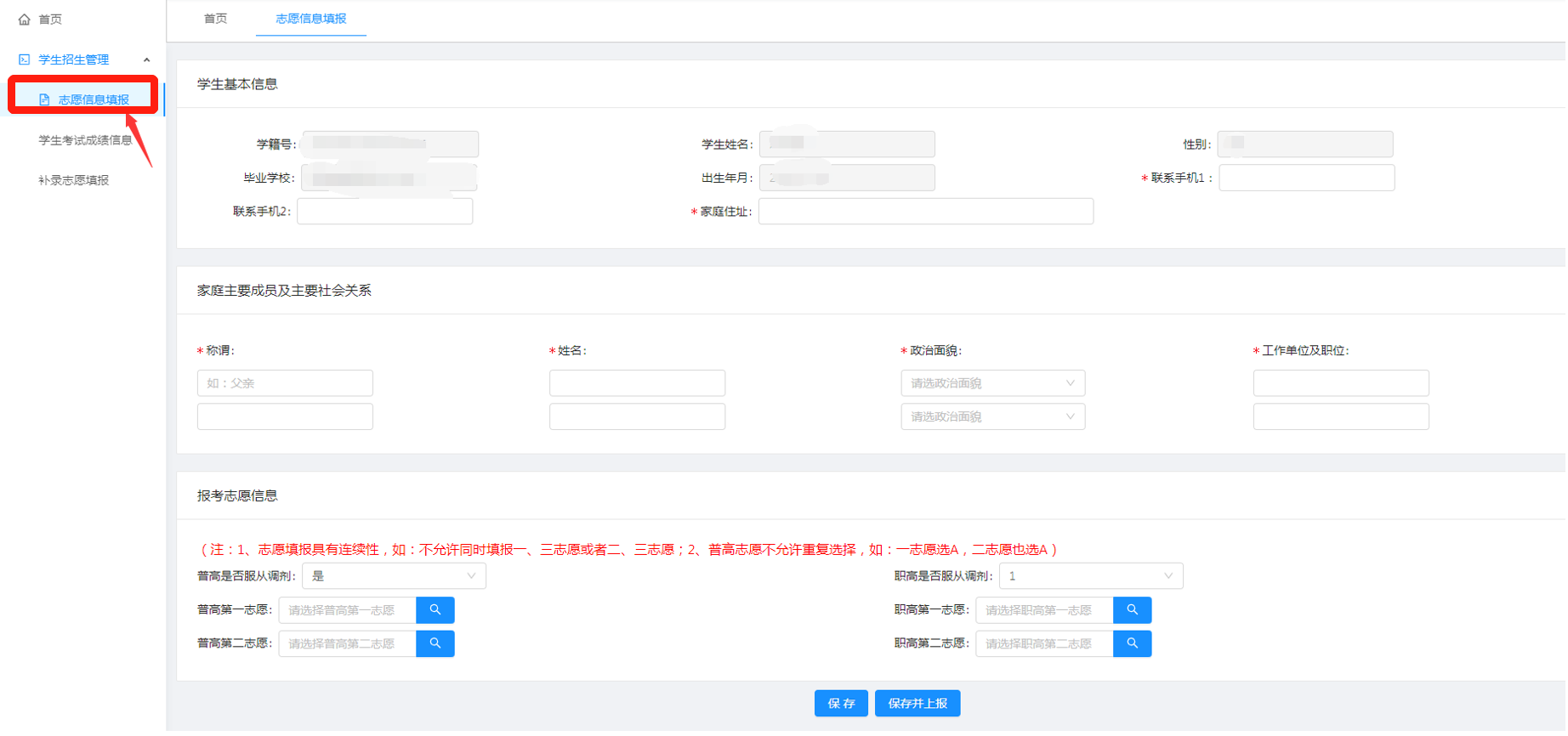Image resolution: width=1568 pixels, height=736 pixels.
Task: Click the second-row 称谓 input field
Action: pos(286,417)
